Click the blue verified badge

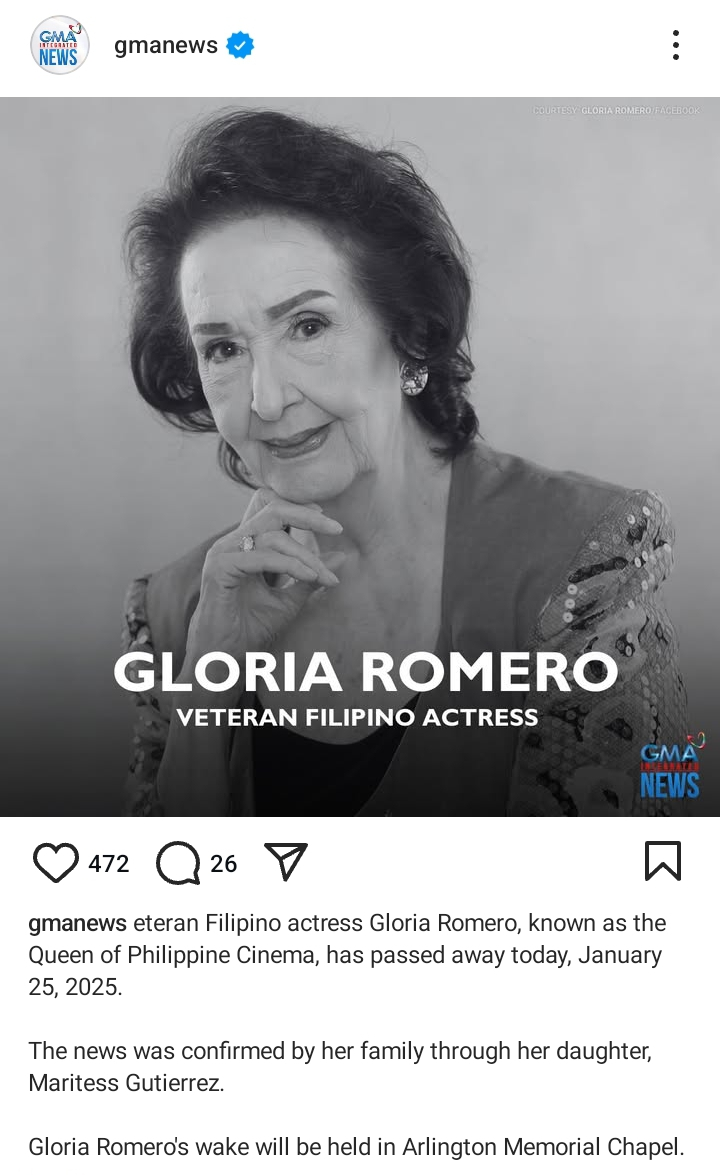tap(240, 46)
